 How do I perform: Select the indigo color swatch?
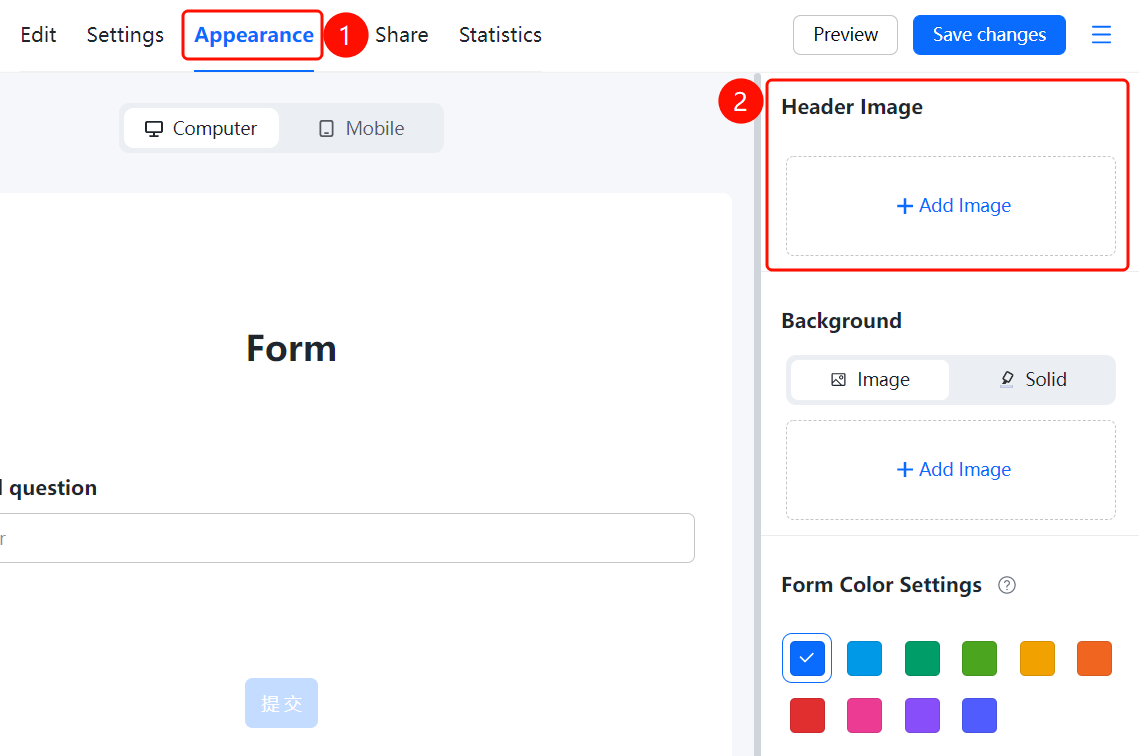979,716
